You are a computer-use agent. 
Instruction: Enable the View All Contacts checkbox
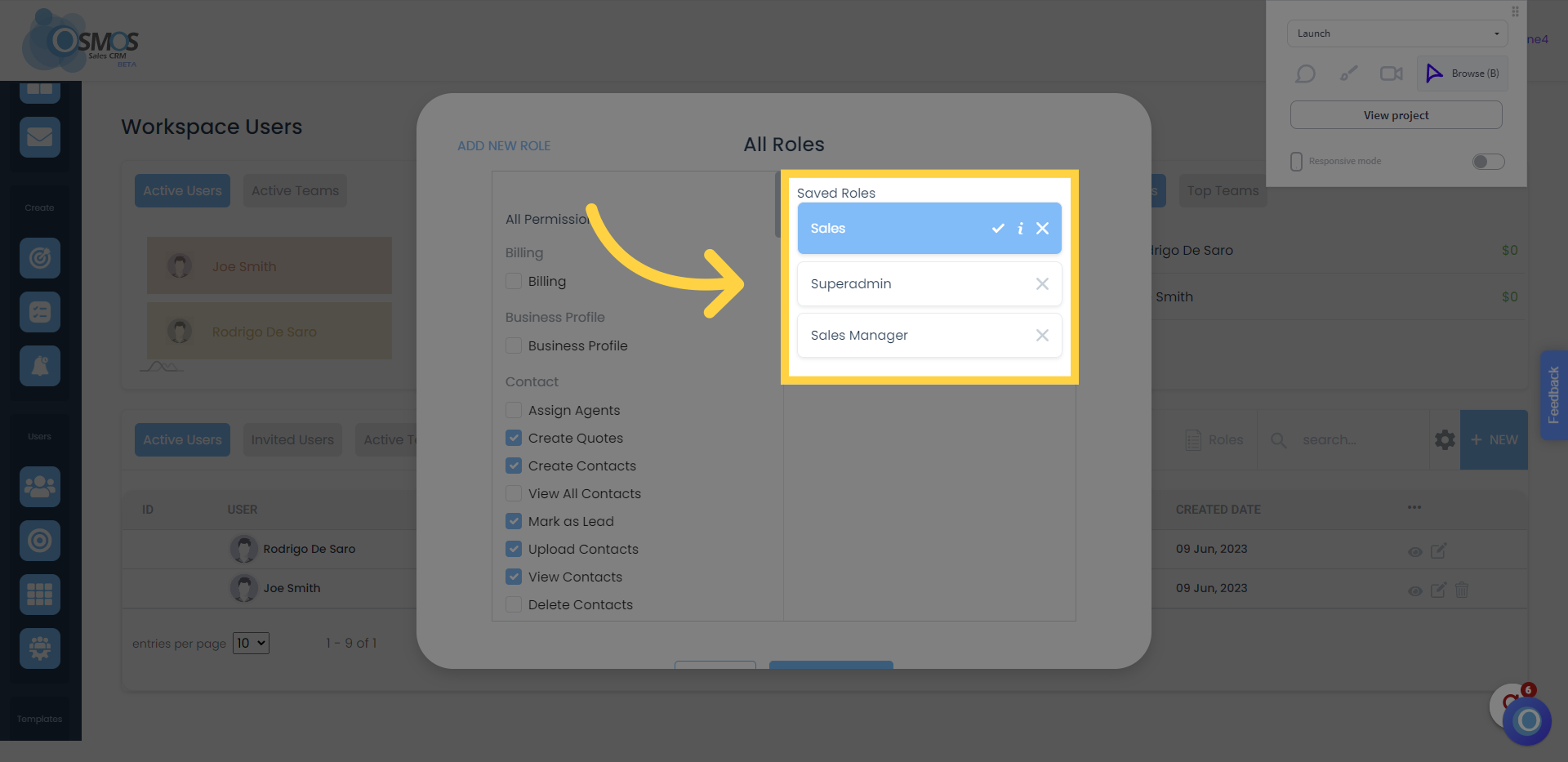pyautogui.click(x=514, y=493)
